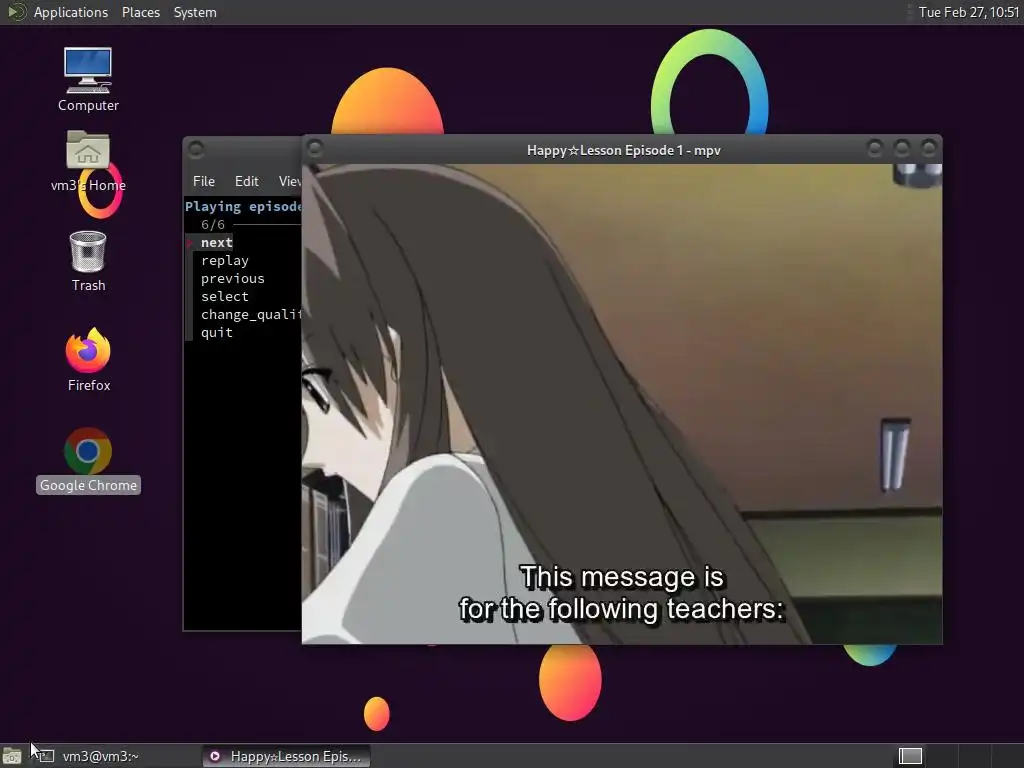Select the 'replay' option in the terminal
Image resolution: width=1024 pixels, height=768 pixels.
tap(225, 261)
